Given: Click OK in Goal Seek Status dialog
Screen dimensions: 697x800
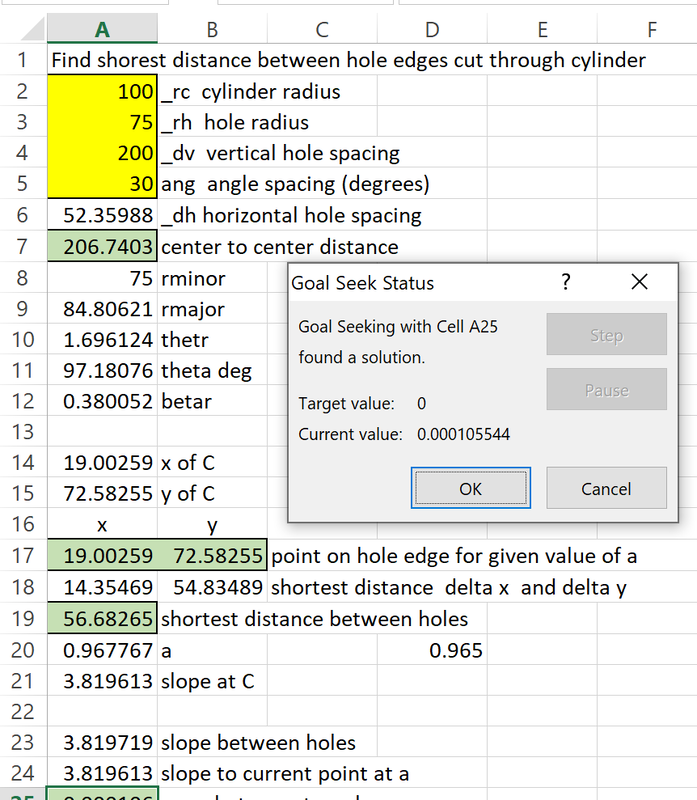Looking at the screenshot, I should tap(470, 488).
